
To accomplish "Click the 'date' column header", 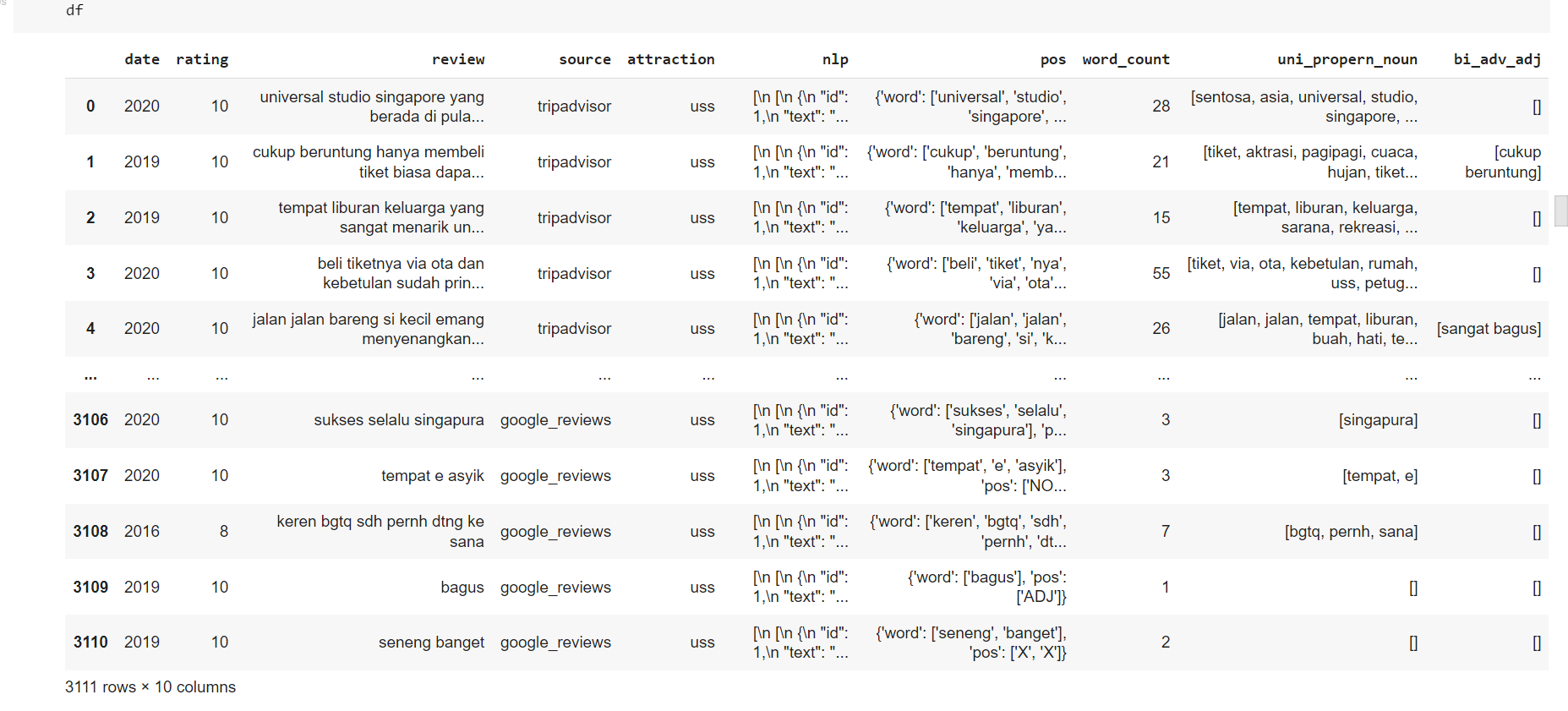I will coord(142,59).
